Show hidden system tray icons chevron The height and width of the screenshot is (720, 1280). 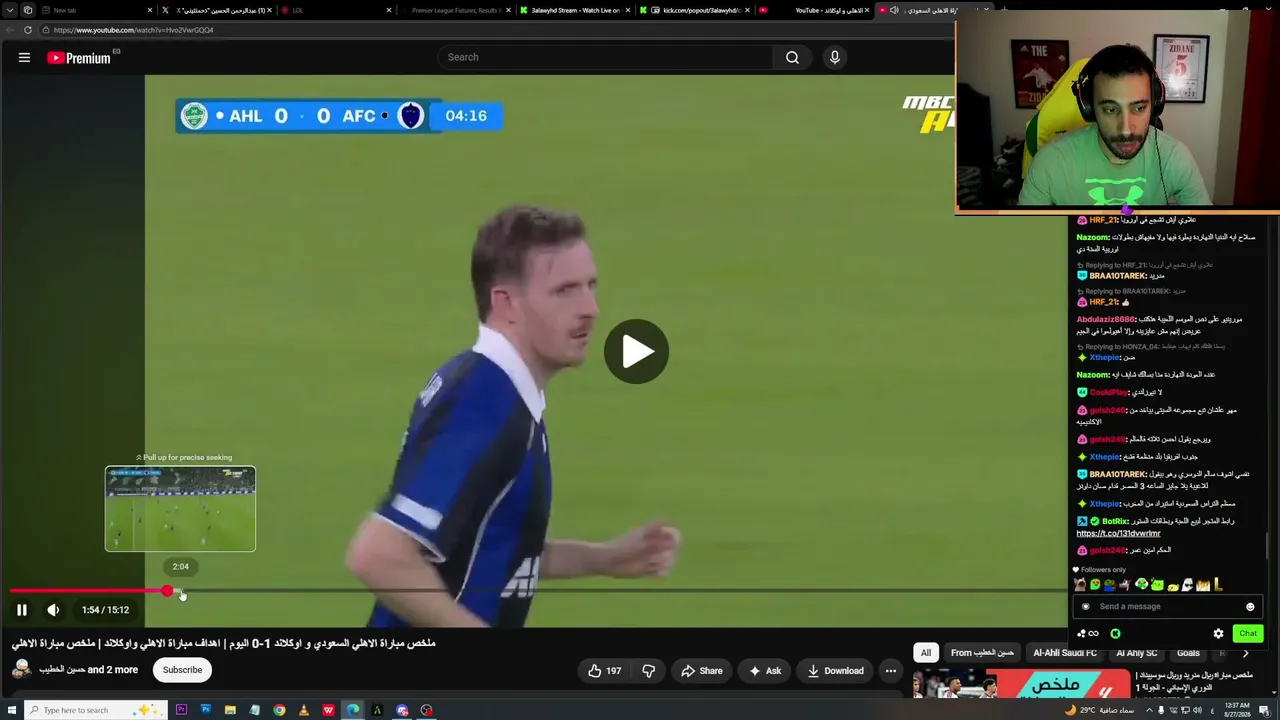click(1148, 710)
